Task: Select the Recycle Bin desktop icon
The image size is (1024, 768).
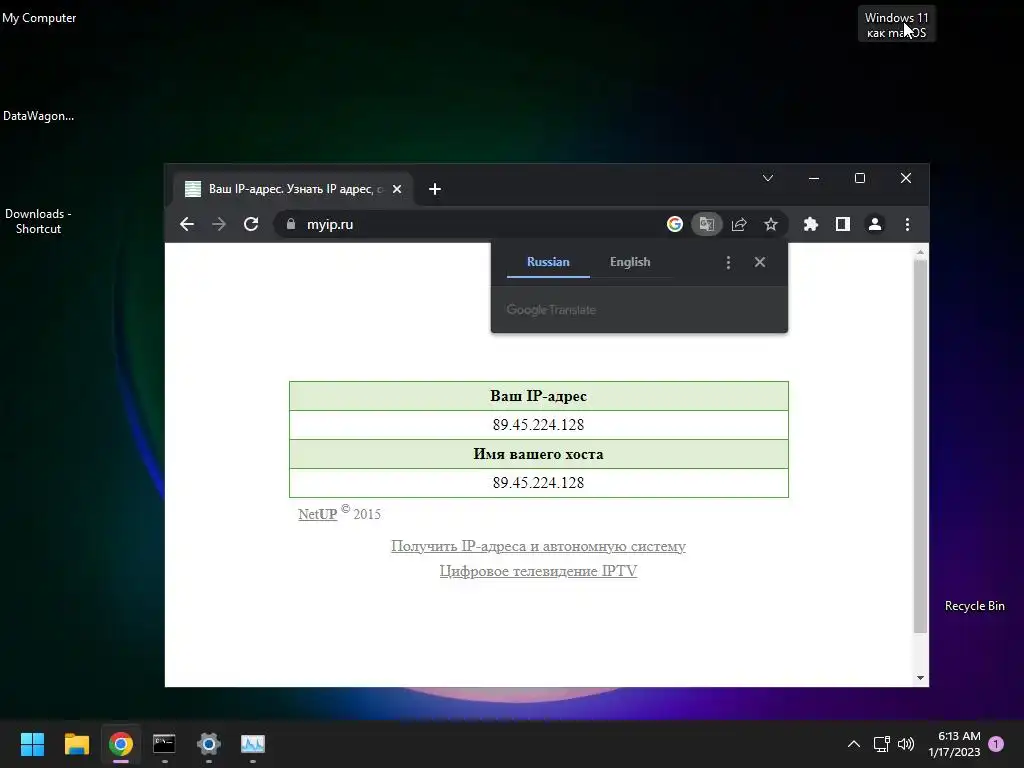Action: (974, 605)
